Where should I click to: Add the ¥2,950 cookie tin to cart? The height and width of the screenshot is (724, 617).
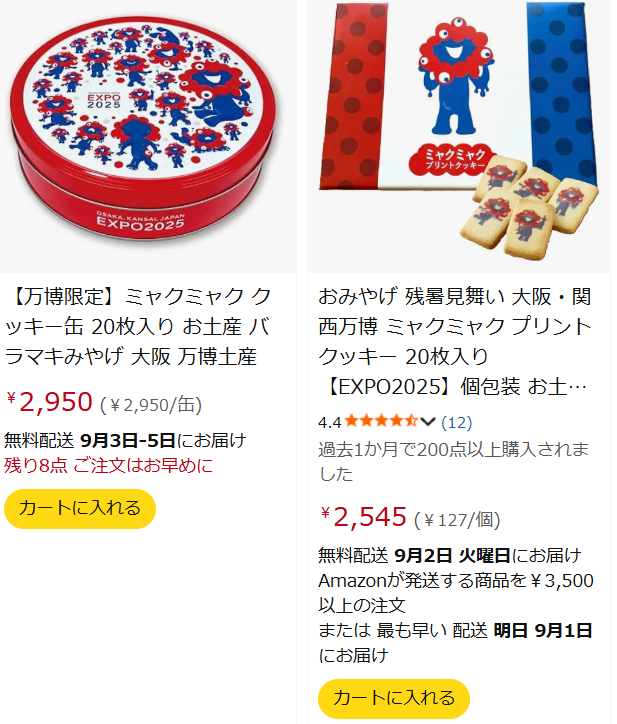pyautogui.click(x=80, y=508)
